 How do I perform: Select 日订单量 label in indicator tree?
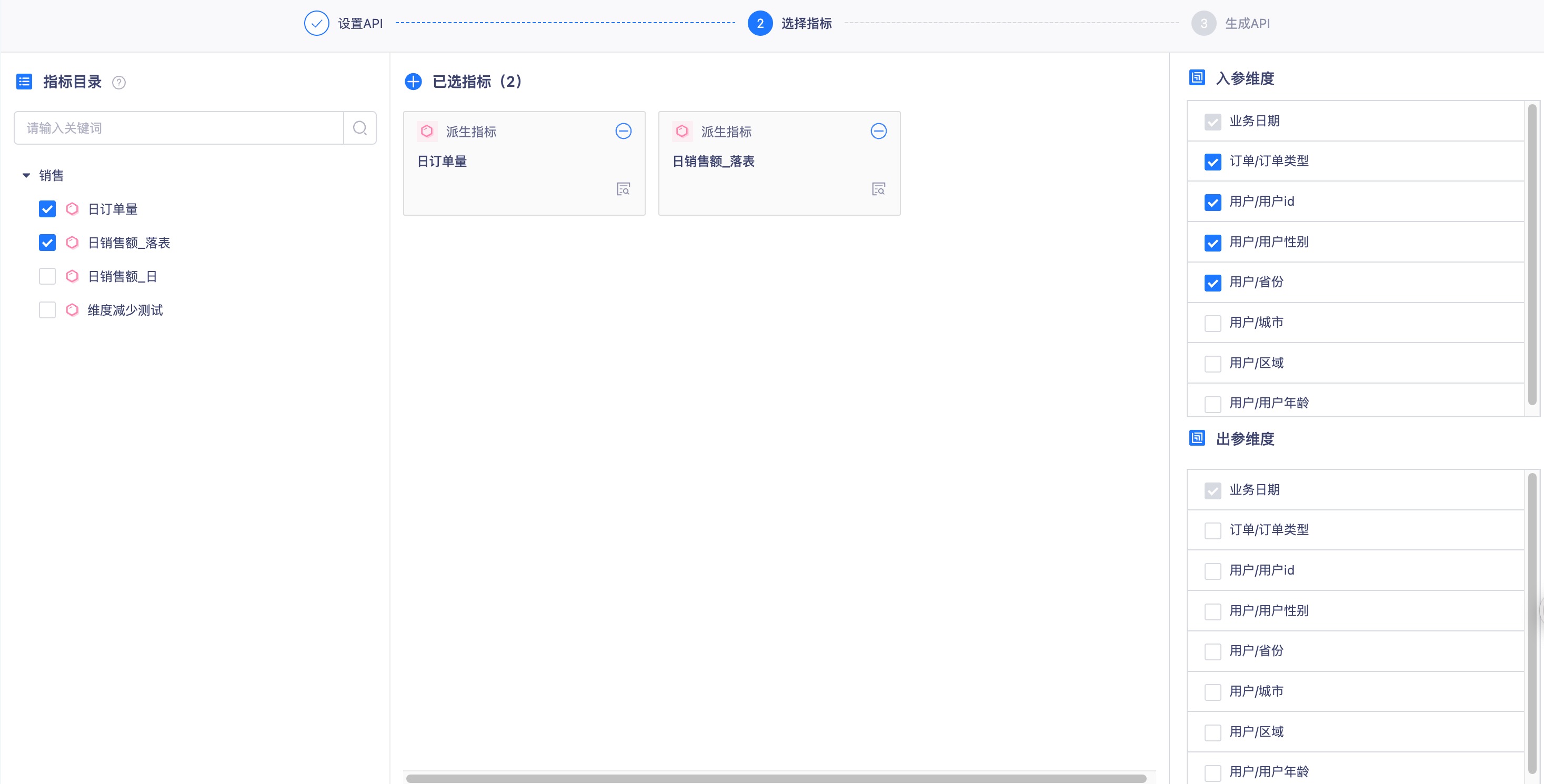point(113,208)
